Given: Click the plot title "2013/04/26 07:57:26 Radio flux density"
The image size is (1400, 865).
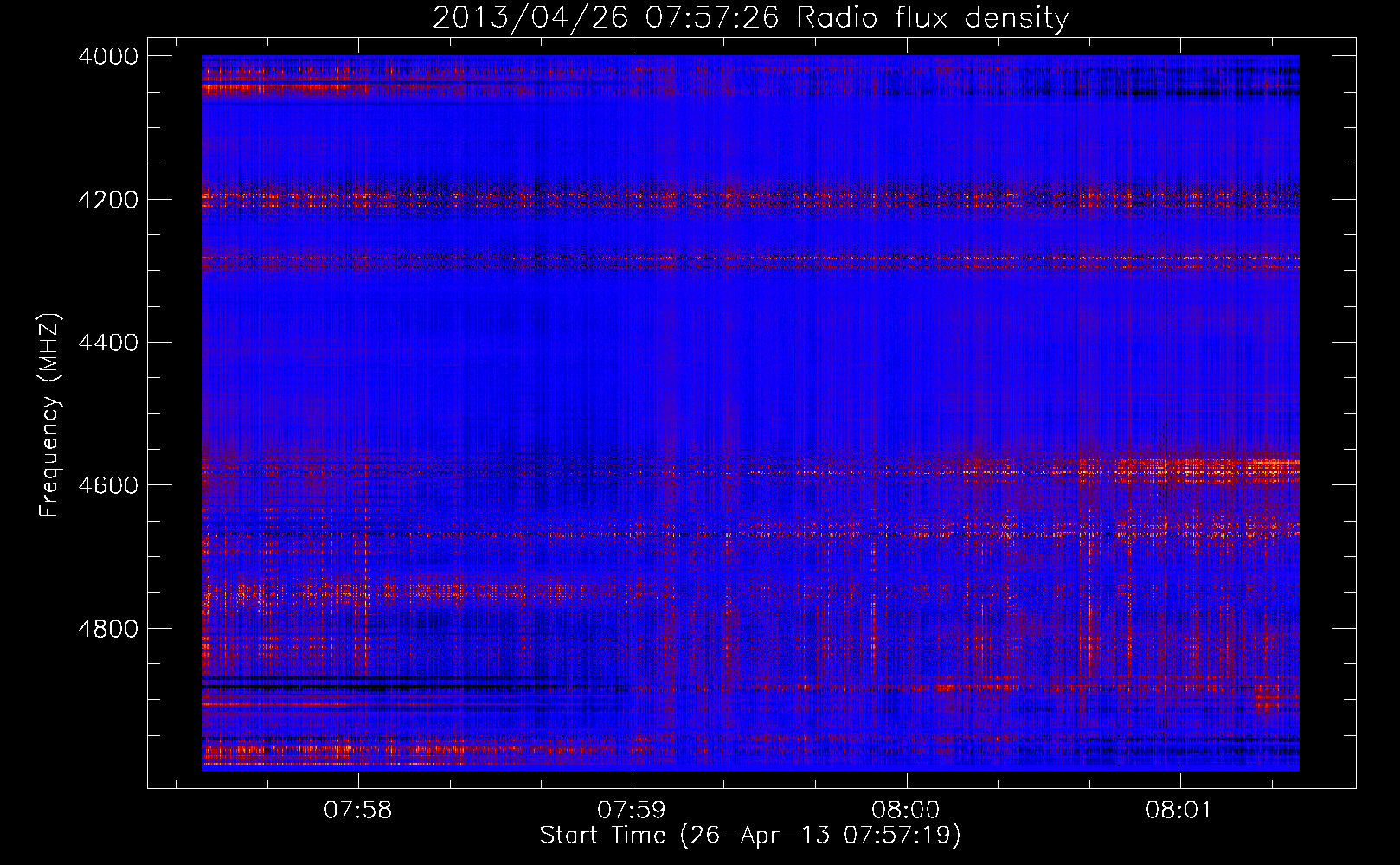Looking at the screenshot, I should pos(750,17).
